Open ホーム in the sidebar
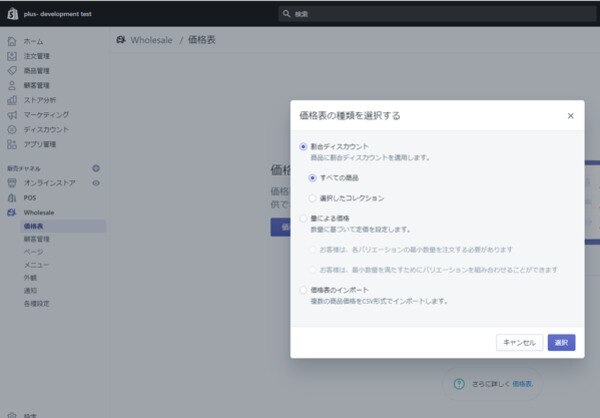Image resolution: width=600 pixels, height=418 pixels. tap(33, 41)
